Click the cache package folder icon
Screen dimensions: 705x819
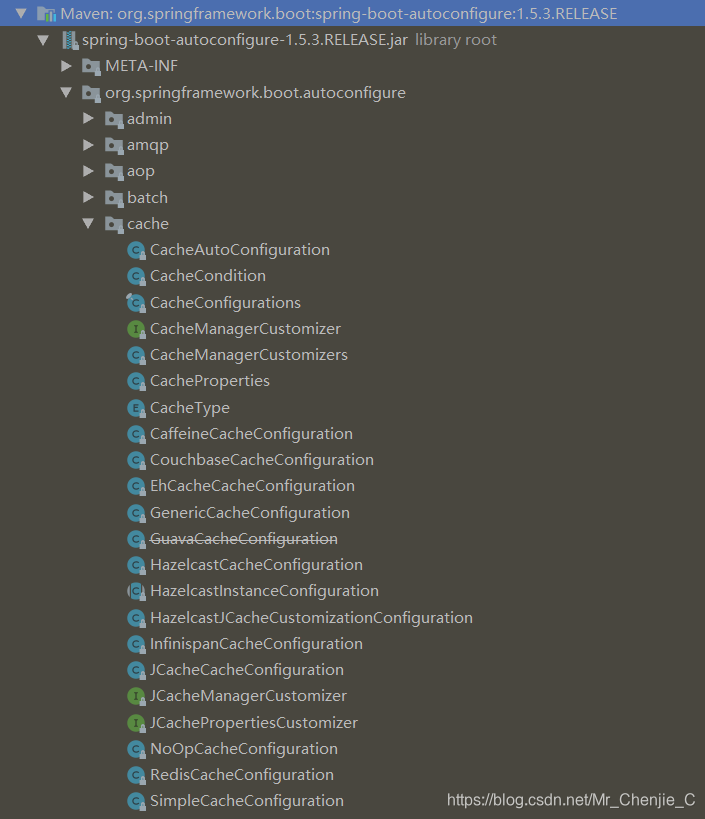[x=114, y=225]
